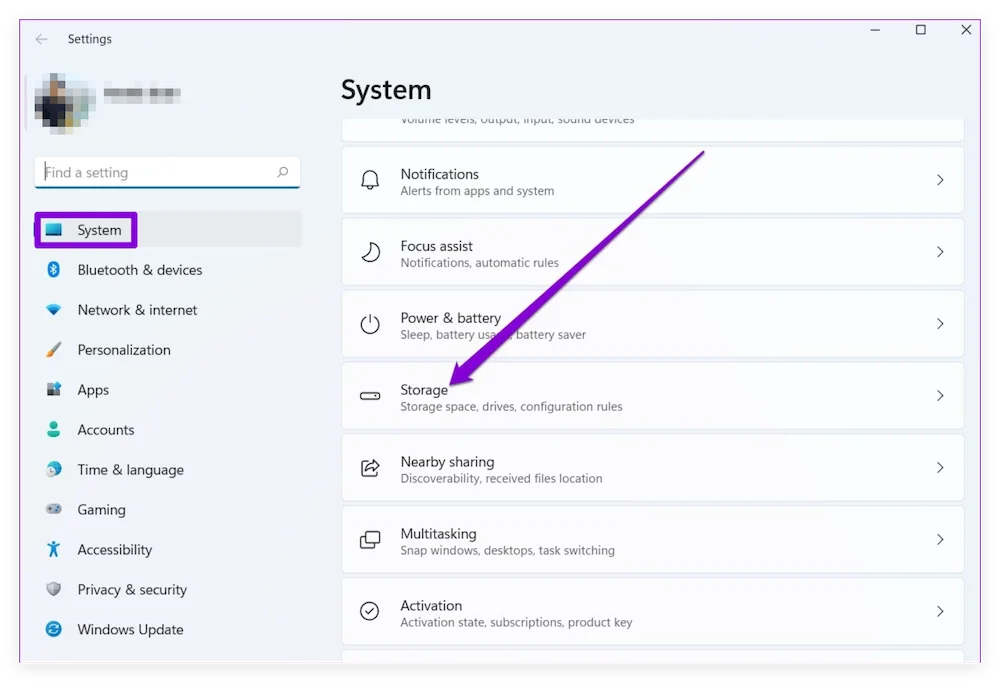Click the Nearby sharing share icon
Screen dimensions: 1000x682
click(x=370, y=468)
